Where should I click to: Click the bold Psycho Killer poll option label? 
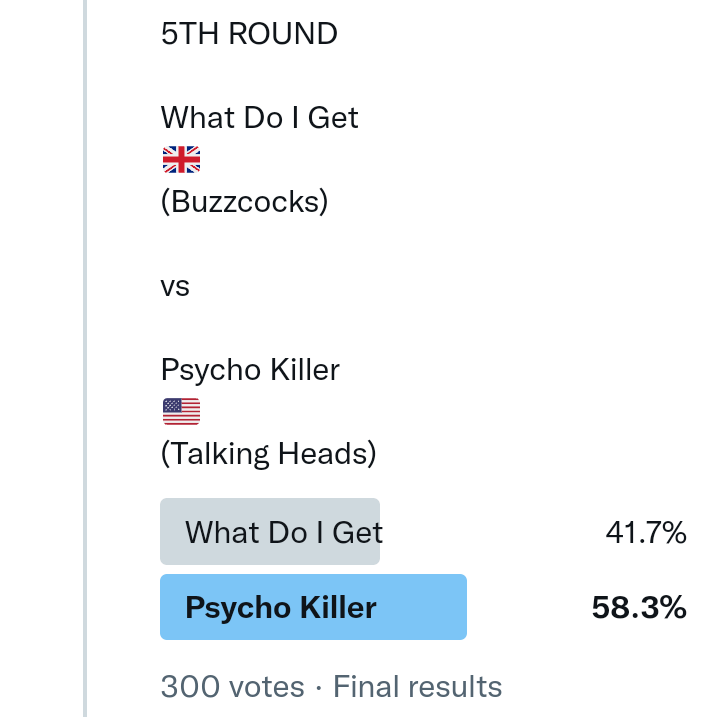[x=281, y=608]
